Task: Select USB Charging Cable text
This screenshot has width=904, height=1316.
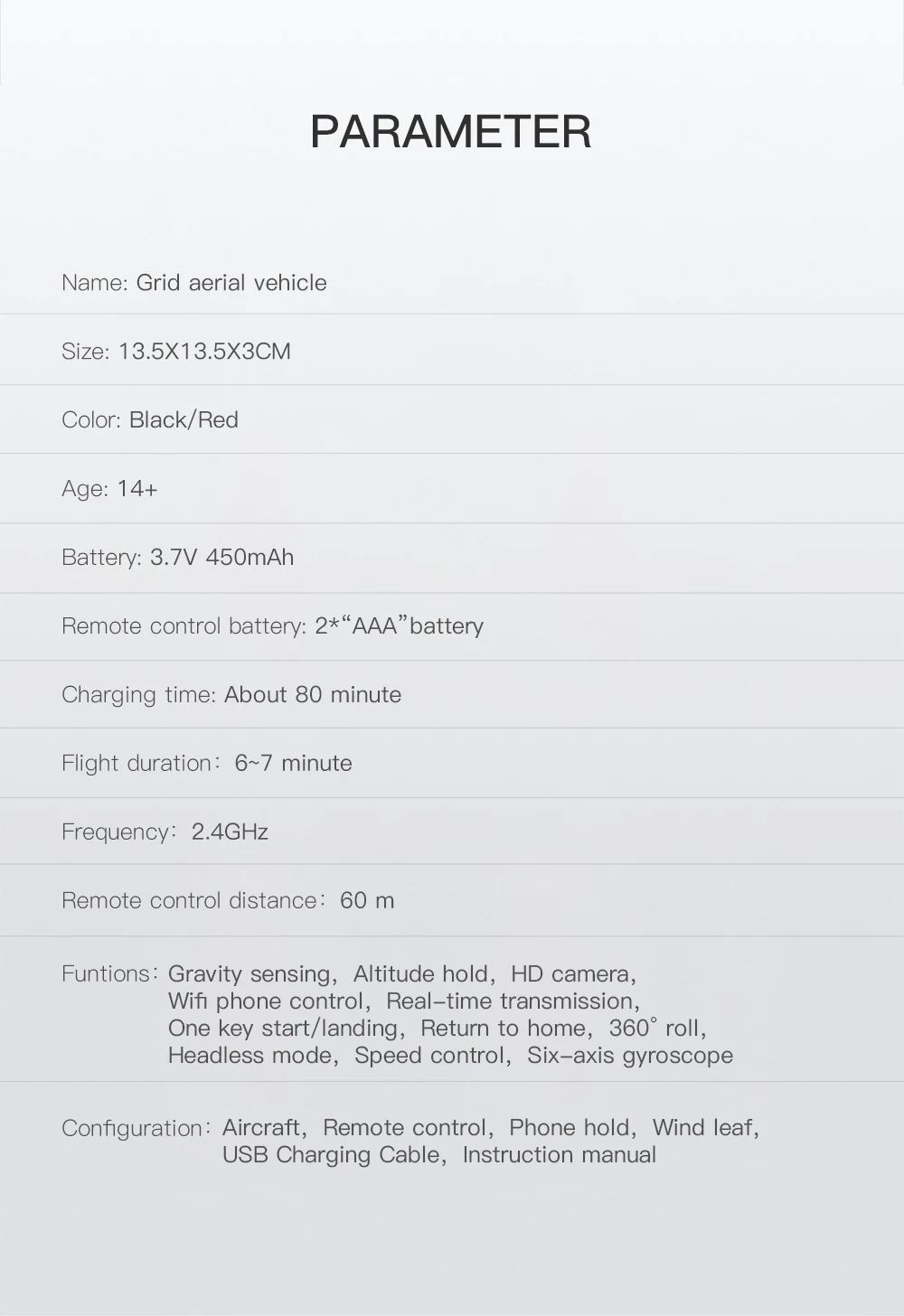Action: click(331, 1155)
